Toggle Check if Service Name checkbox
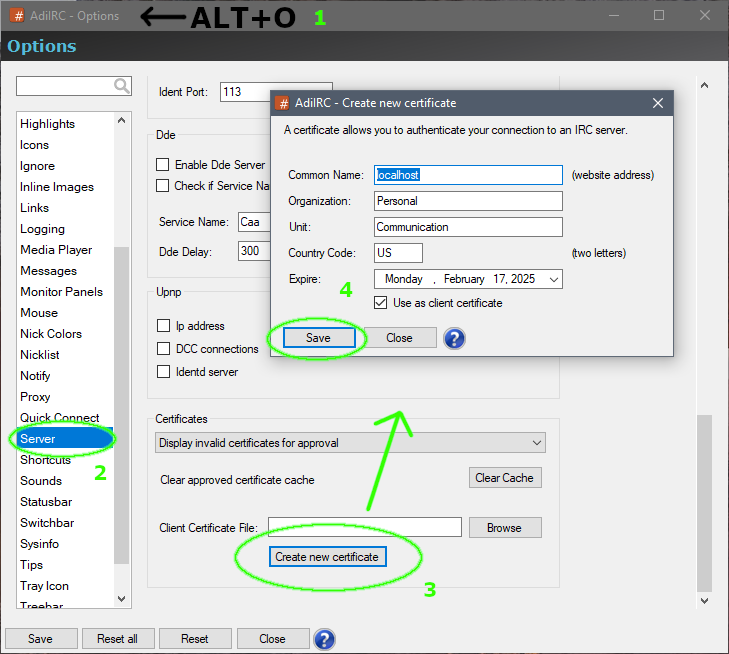Viewport: 729px width, 654px height. coord(162,185)
